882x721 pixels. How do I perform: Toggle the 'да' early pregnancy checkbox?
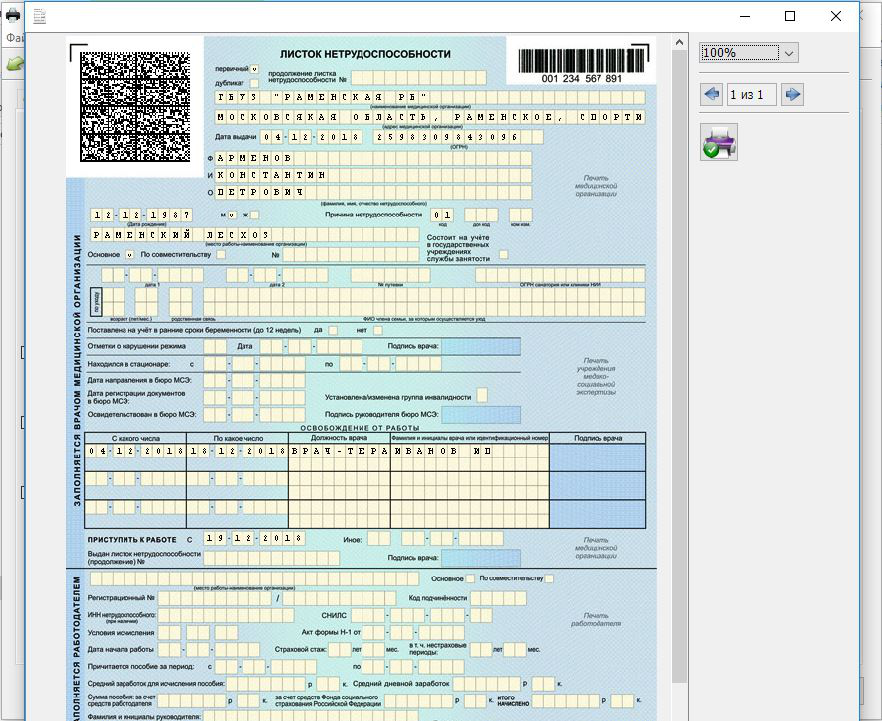pyautogui.click(x=333, y=331)
